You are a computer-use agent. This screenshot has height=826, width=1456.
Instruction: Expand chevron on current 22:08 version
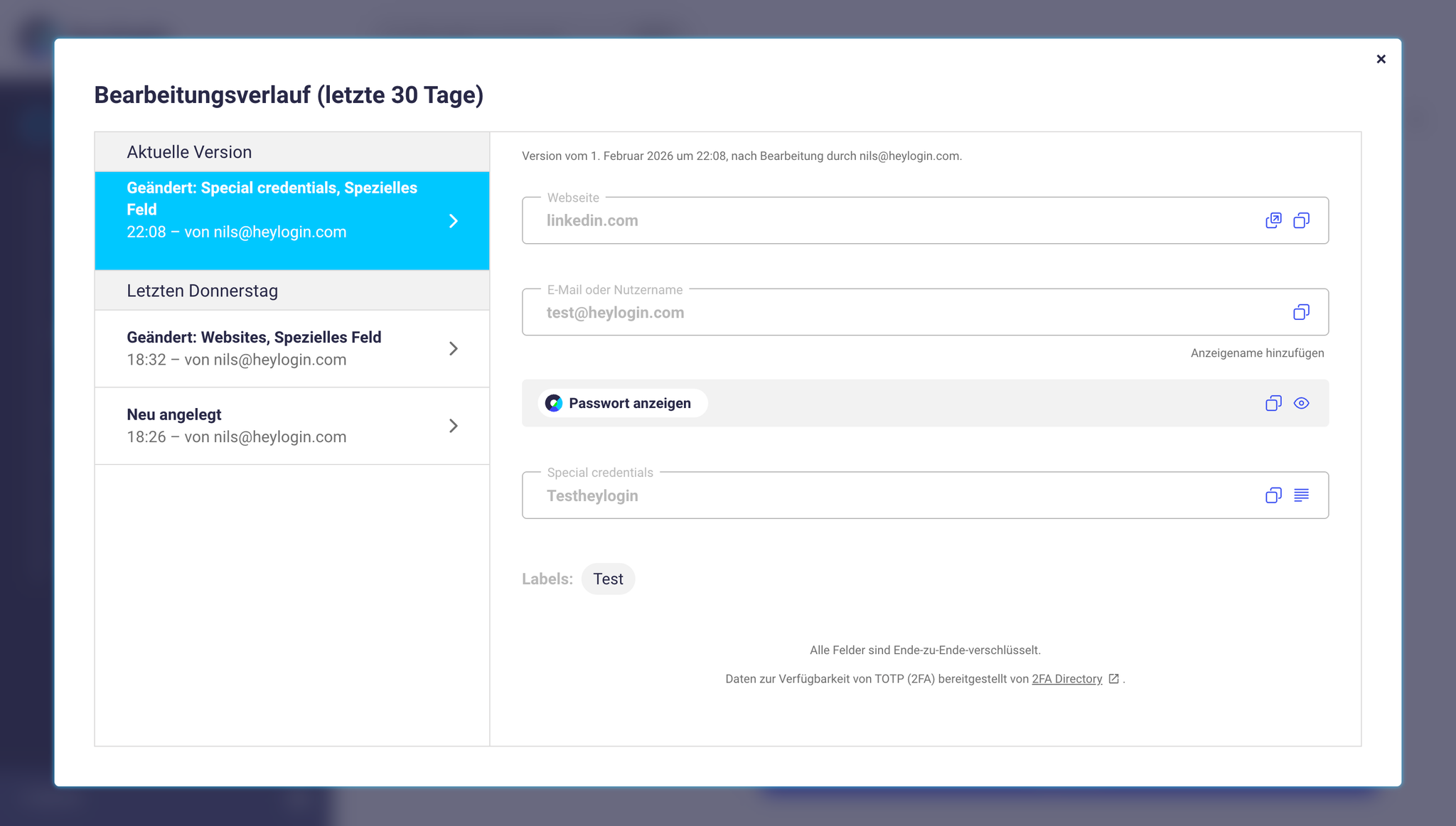[x=454, y=221]
